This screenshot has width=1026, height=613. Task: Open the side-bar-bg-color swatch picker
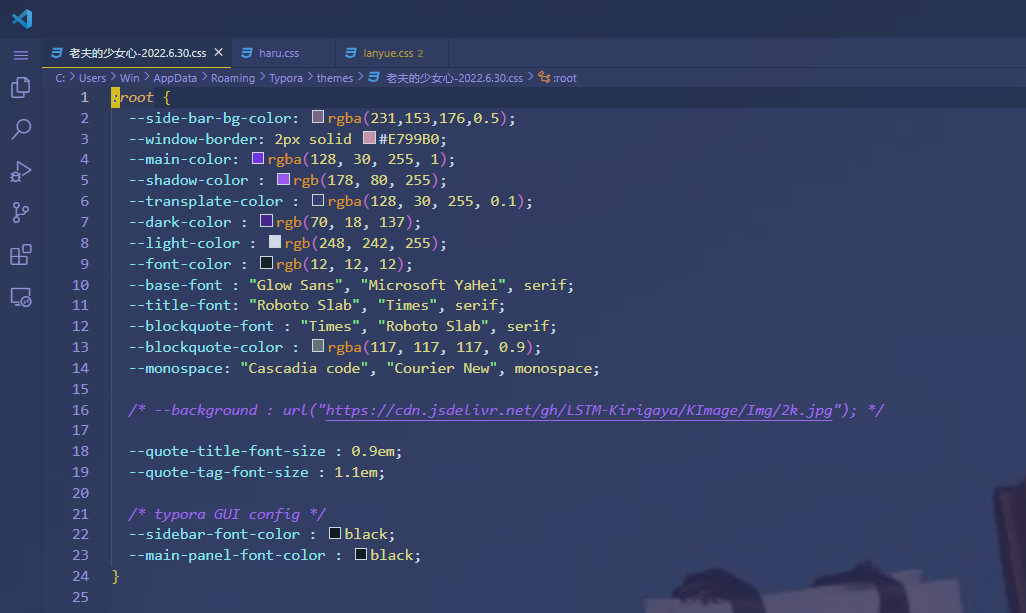coord(318,117)
